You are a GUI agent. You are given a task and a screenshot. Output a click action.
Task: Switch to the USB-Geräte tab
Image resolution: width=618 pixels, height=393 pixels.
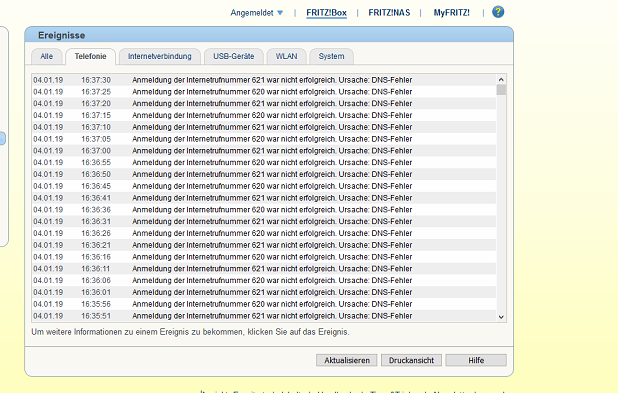234,56
